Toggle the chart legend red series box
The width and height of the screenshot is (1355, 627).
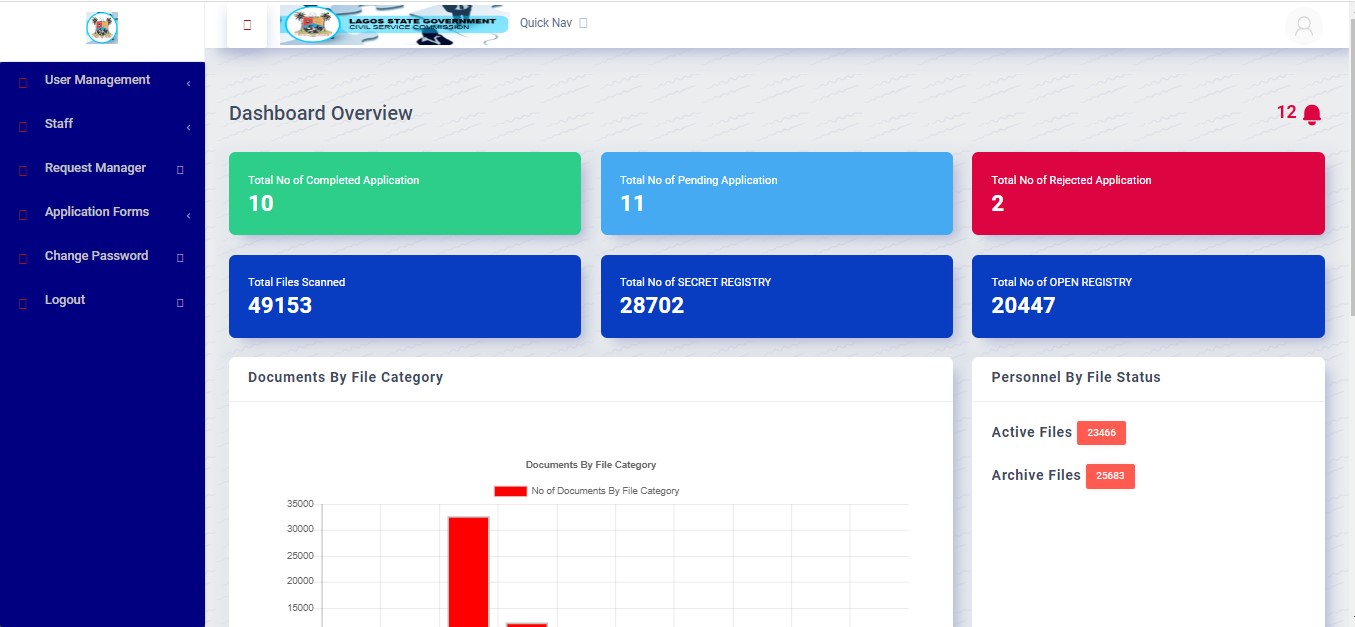tap(510, 491)
